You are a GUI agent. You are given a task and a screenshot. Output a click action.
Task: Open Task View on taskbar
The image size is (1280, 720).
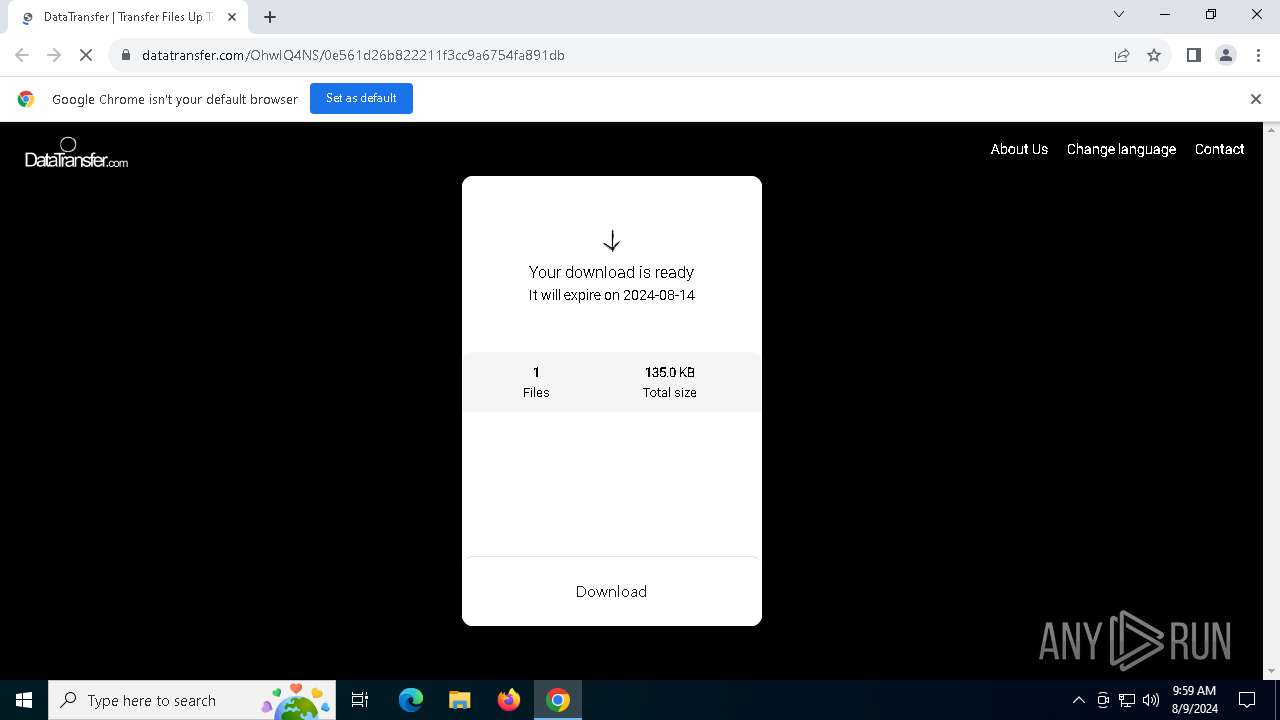coord(360,700)
